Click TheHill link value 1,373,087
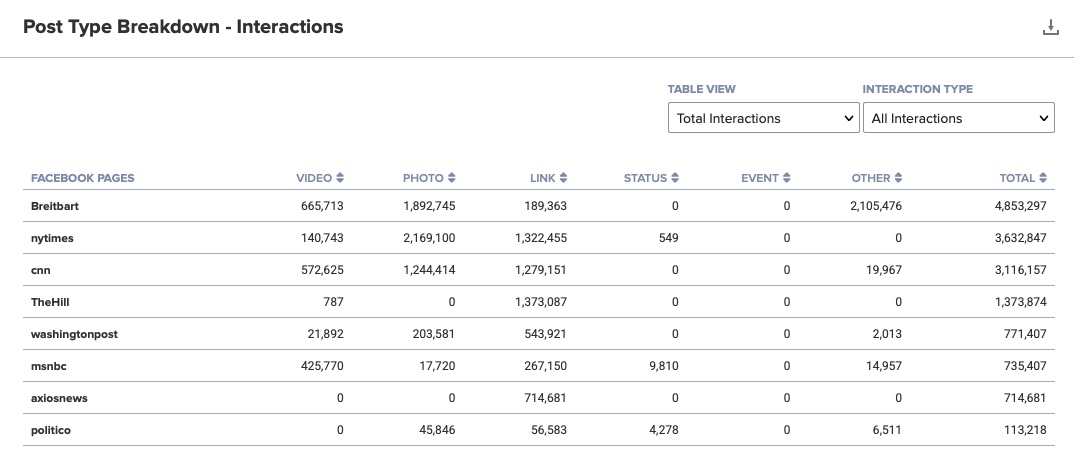 pyautogui.click(x=540, y=302)
